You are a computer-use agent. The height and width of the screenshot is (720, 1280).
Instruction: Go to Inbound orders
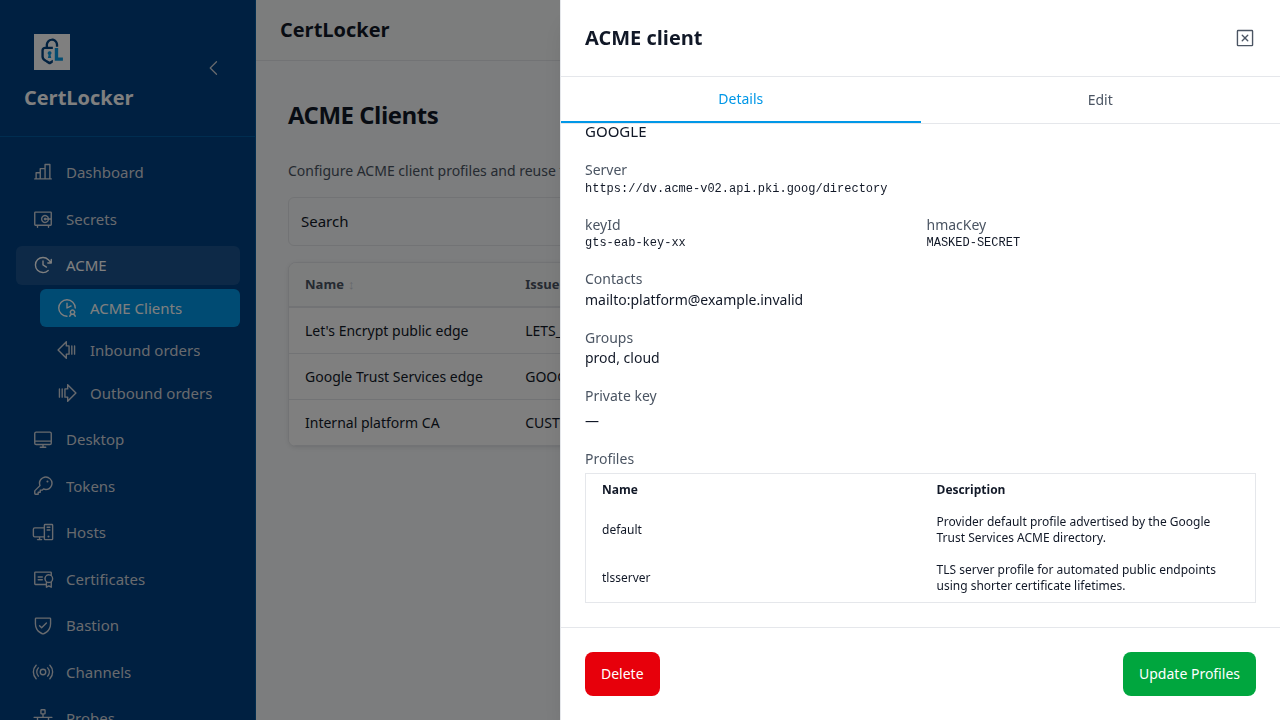(x=140, y=350)
